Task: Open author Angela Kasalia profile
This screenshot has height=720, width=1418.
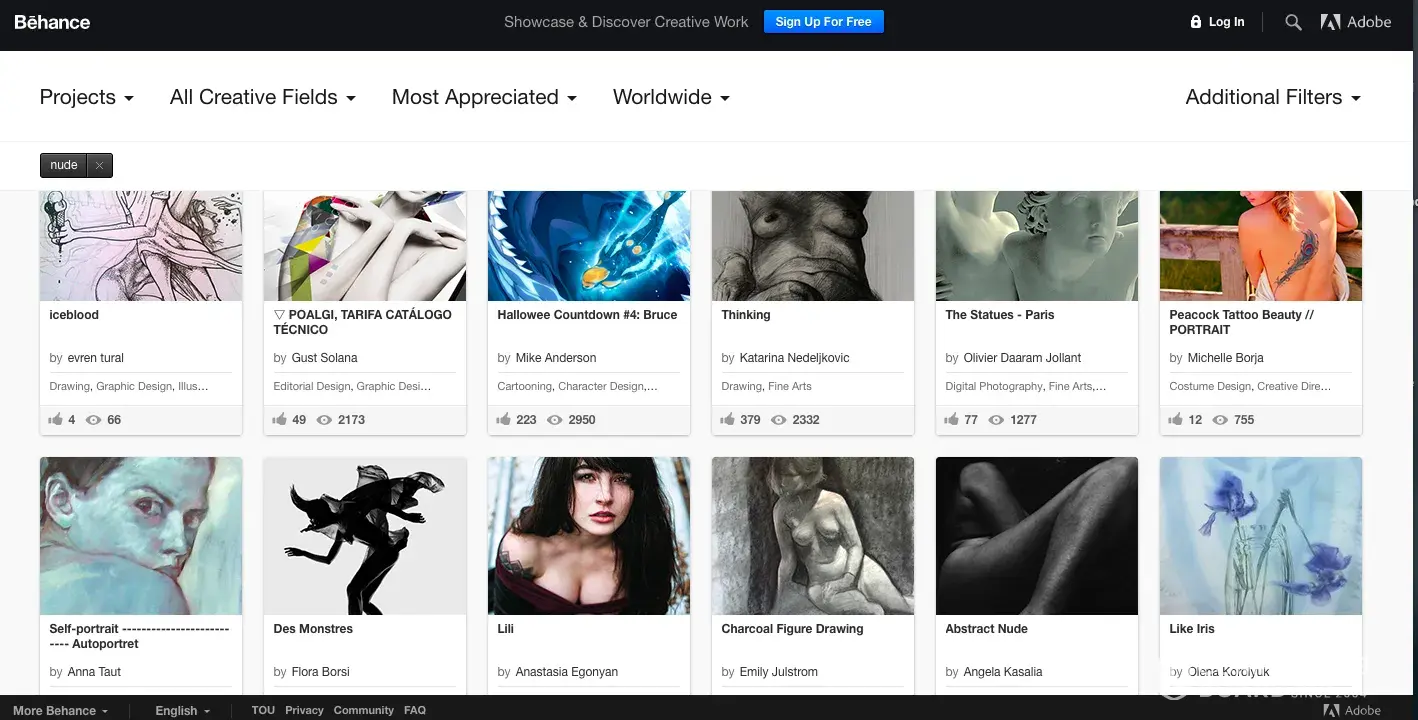Action: point(1002,672)
